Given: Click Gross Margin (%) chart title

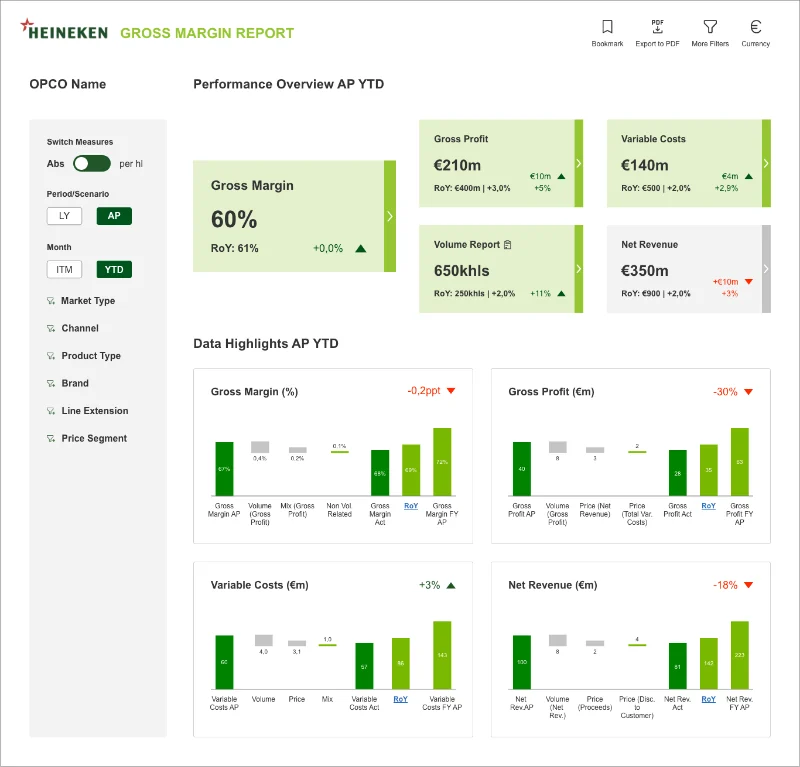Looking at the screenshot, I should tap(255, 392).
